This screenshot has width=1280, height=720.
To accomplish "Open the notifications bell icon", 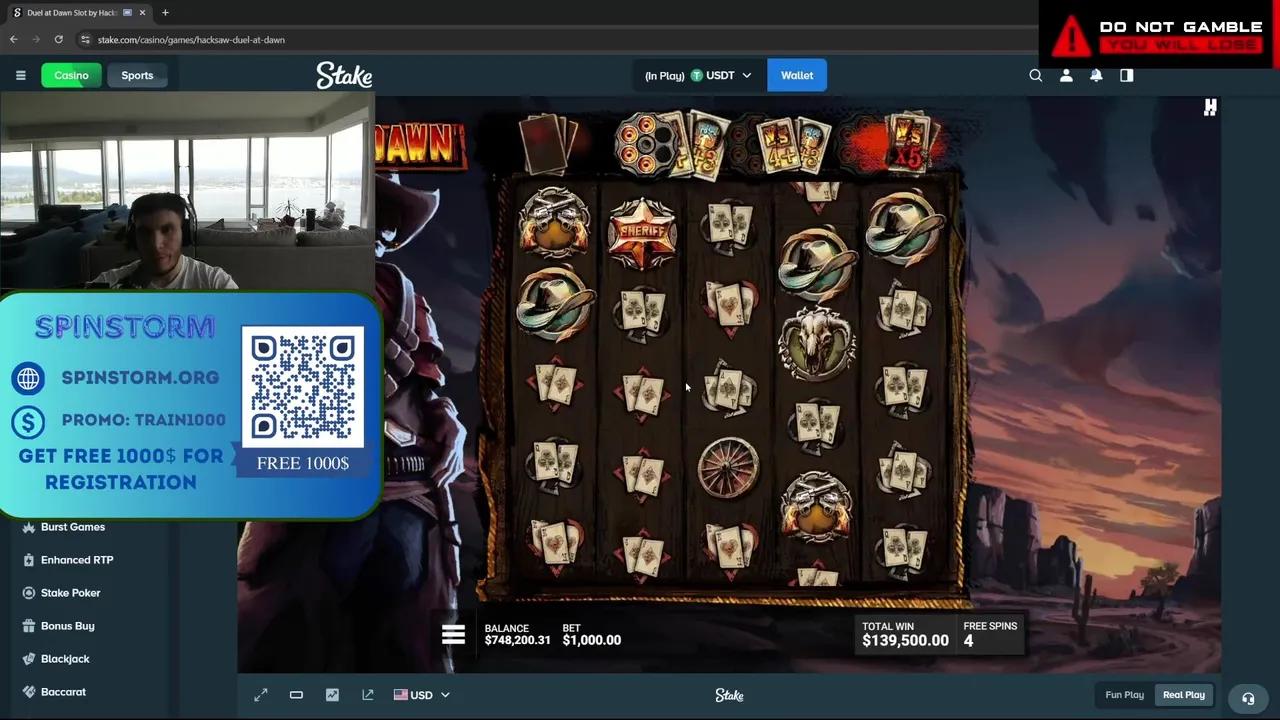I will 1096,75.
